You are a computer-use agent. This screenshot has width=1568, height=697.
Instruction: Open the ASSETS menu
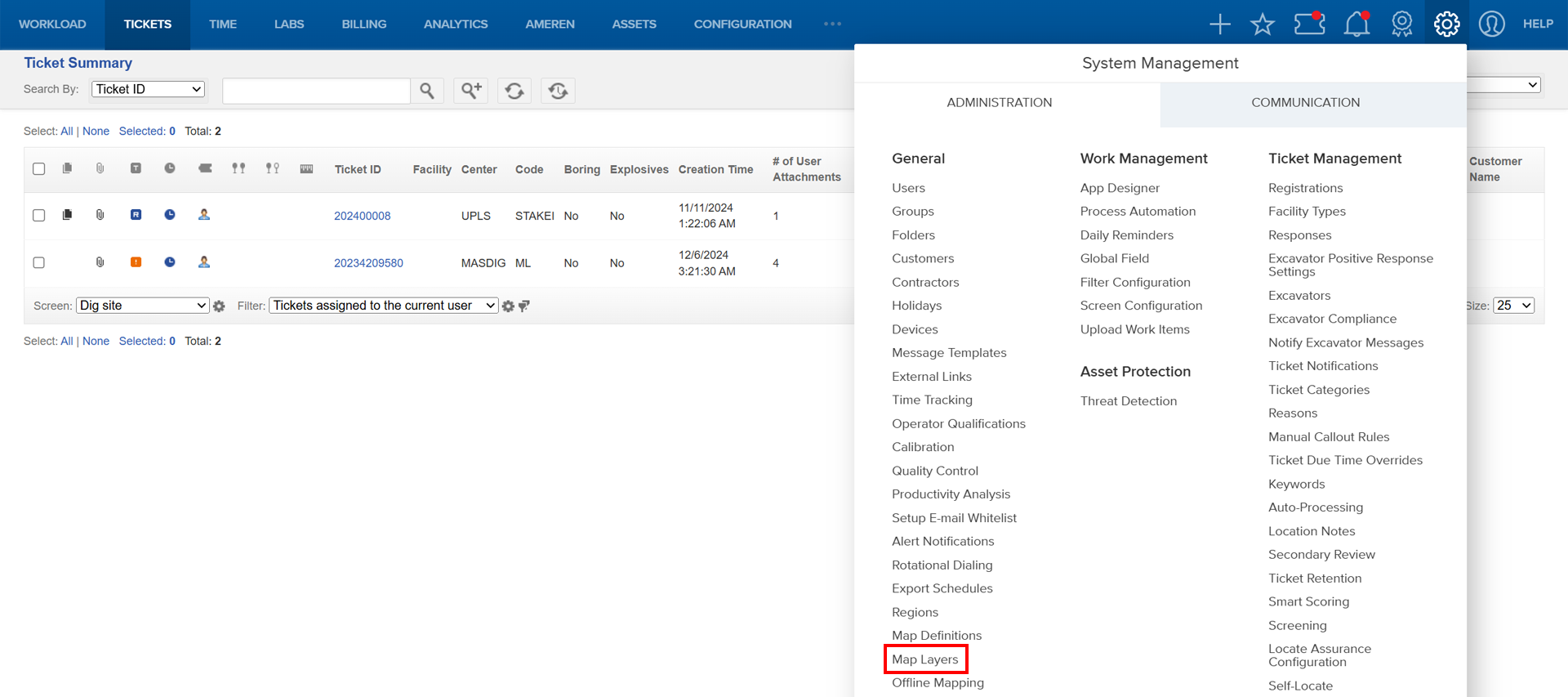click(634, 25)
